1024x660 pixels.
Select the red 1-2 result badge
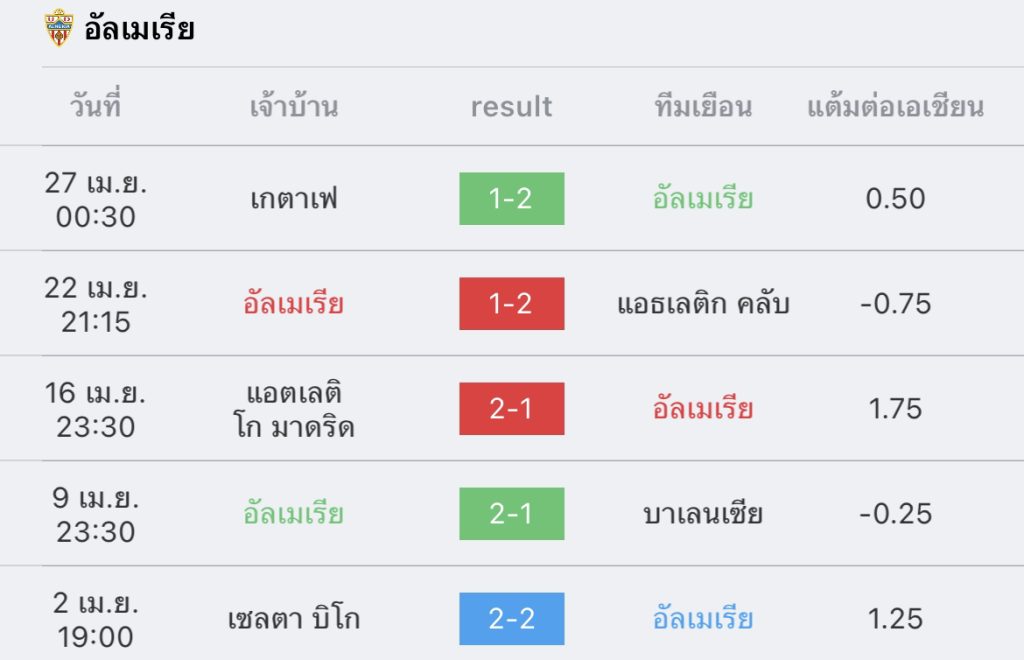pyautogui.click(x=511, y=304)
